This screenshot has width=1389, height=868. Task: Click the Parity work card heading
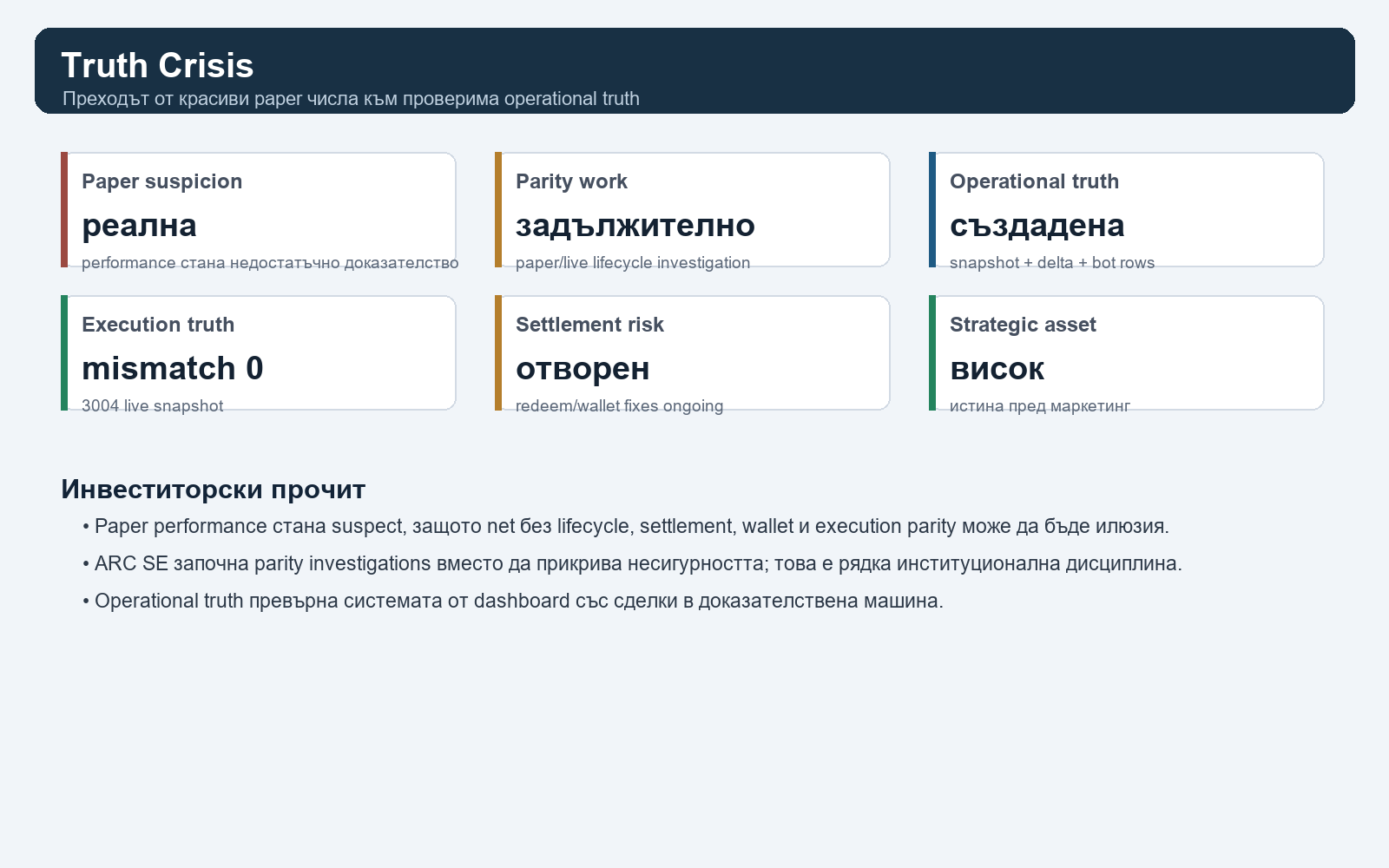(571, 181)
